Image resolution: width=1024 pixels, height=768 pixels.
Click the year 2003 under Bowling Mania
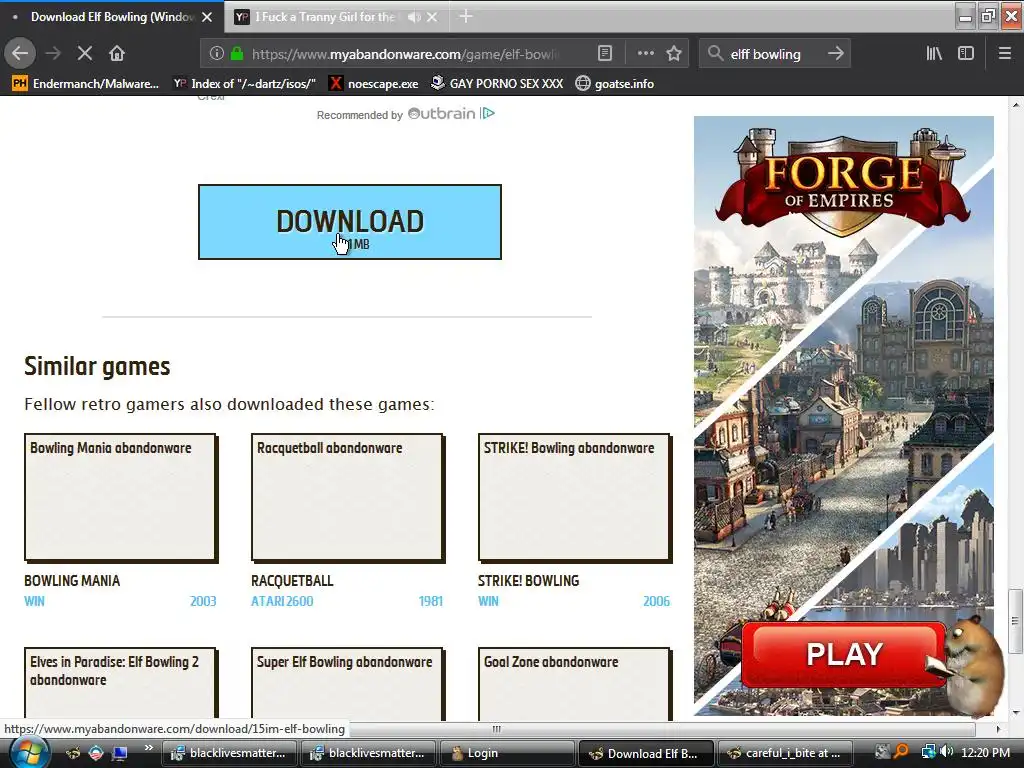point(203,601)
